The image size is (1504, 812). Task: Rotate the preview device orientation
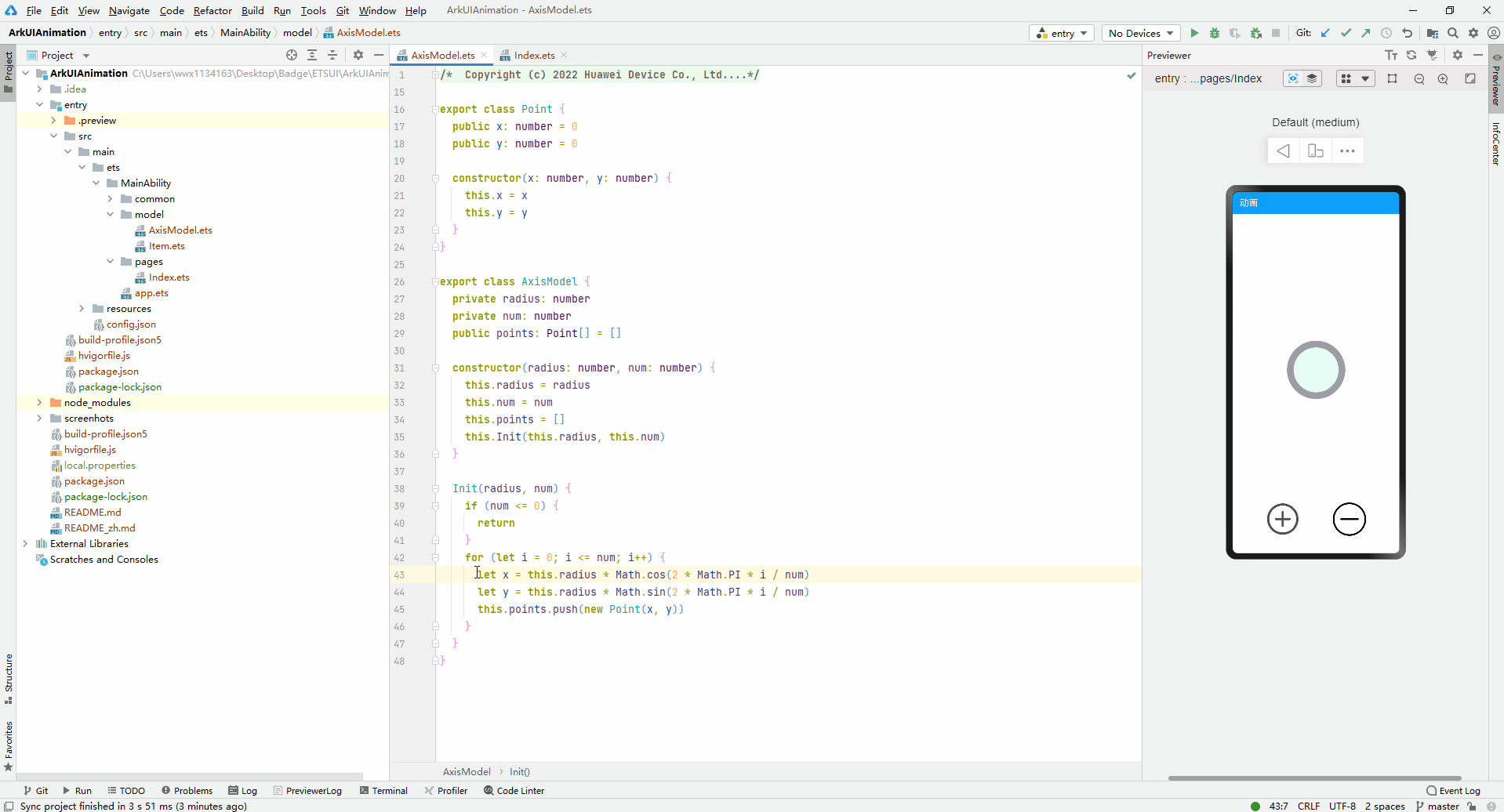tap(1316, 150)
